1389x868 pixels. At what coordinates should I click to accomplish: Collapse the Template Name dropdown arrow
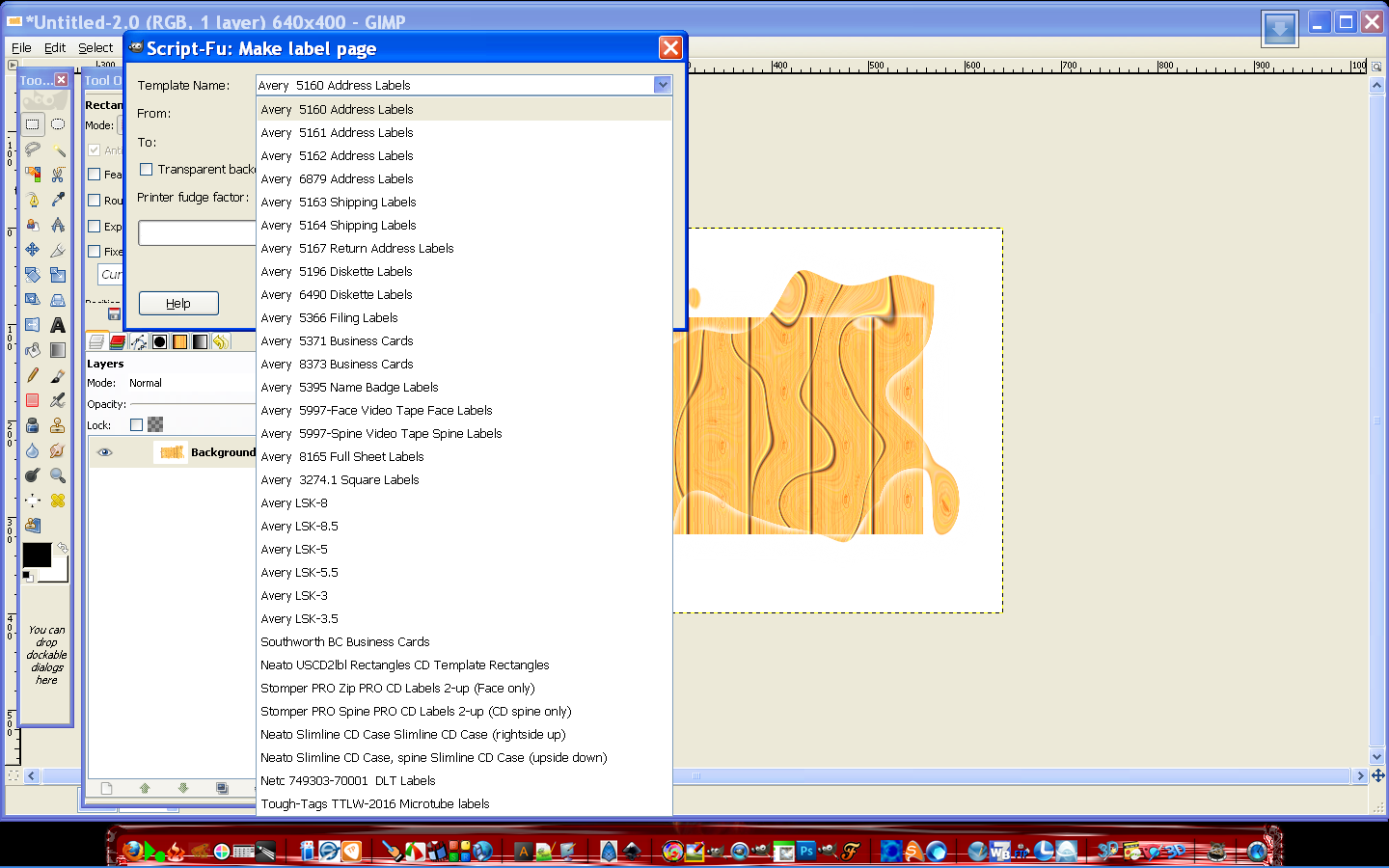tap(662, 85)
